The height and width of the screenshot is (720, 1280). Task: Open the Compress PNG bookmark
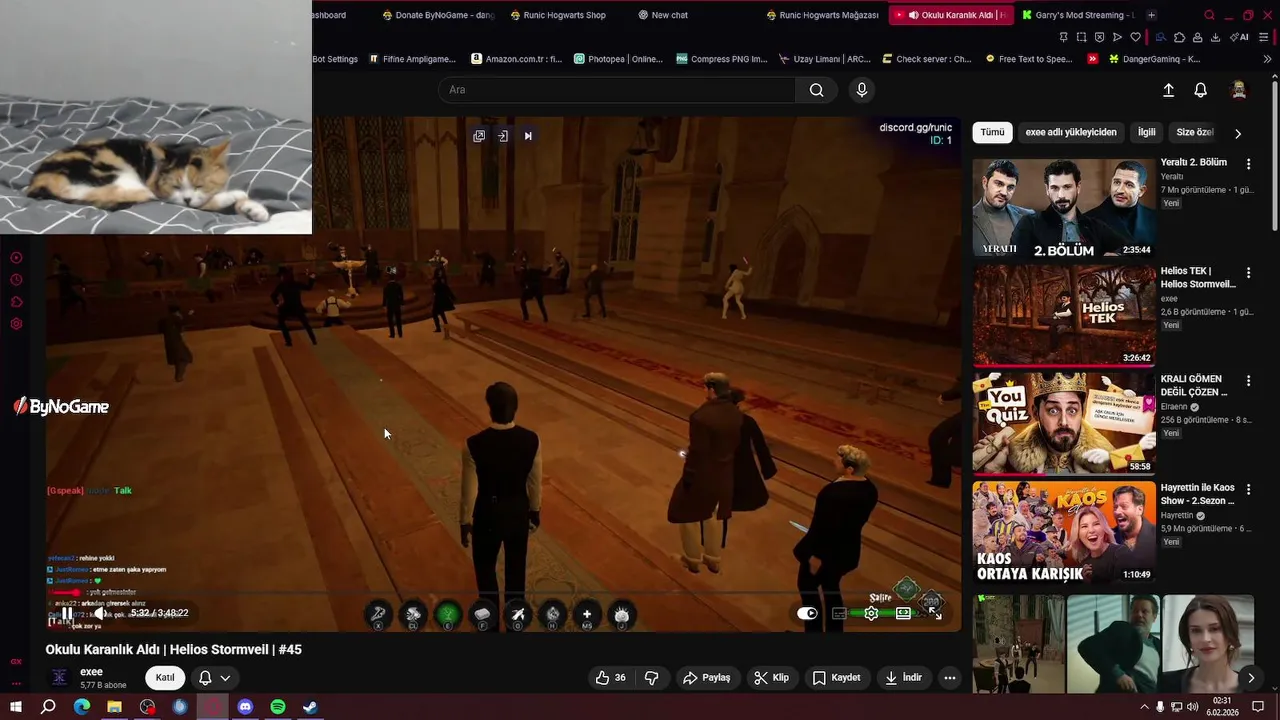coord(722,59)
